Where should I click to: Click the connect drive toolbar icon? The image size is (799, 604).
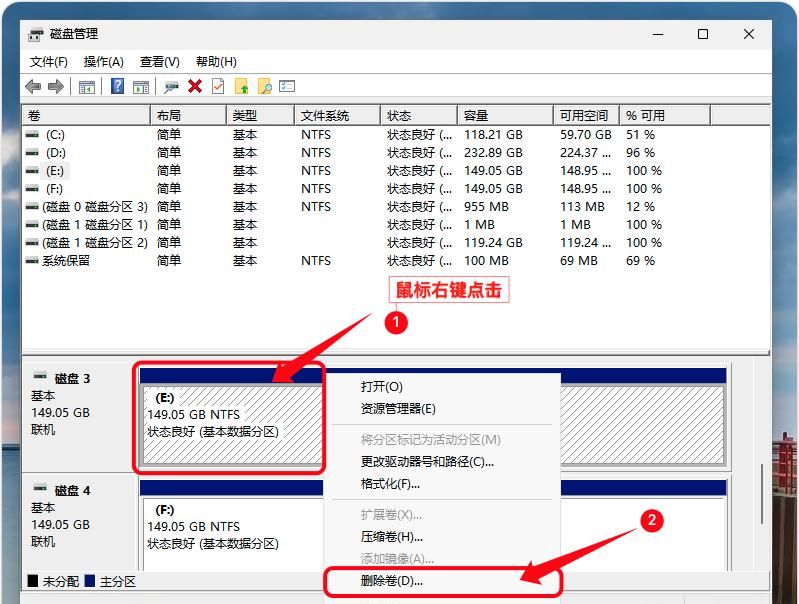[x=171, y=87]
